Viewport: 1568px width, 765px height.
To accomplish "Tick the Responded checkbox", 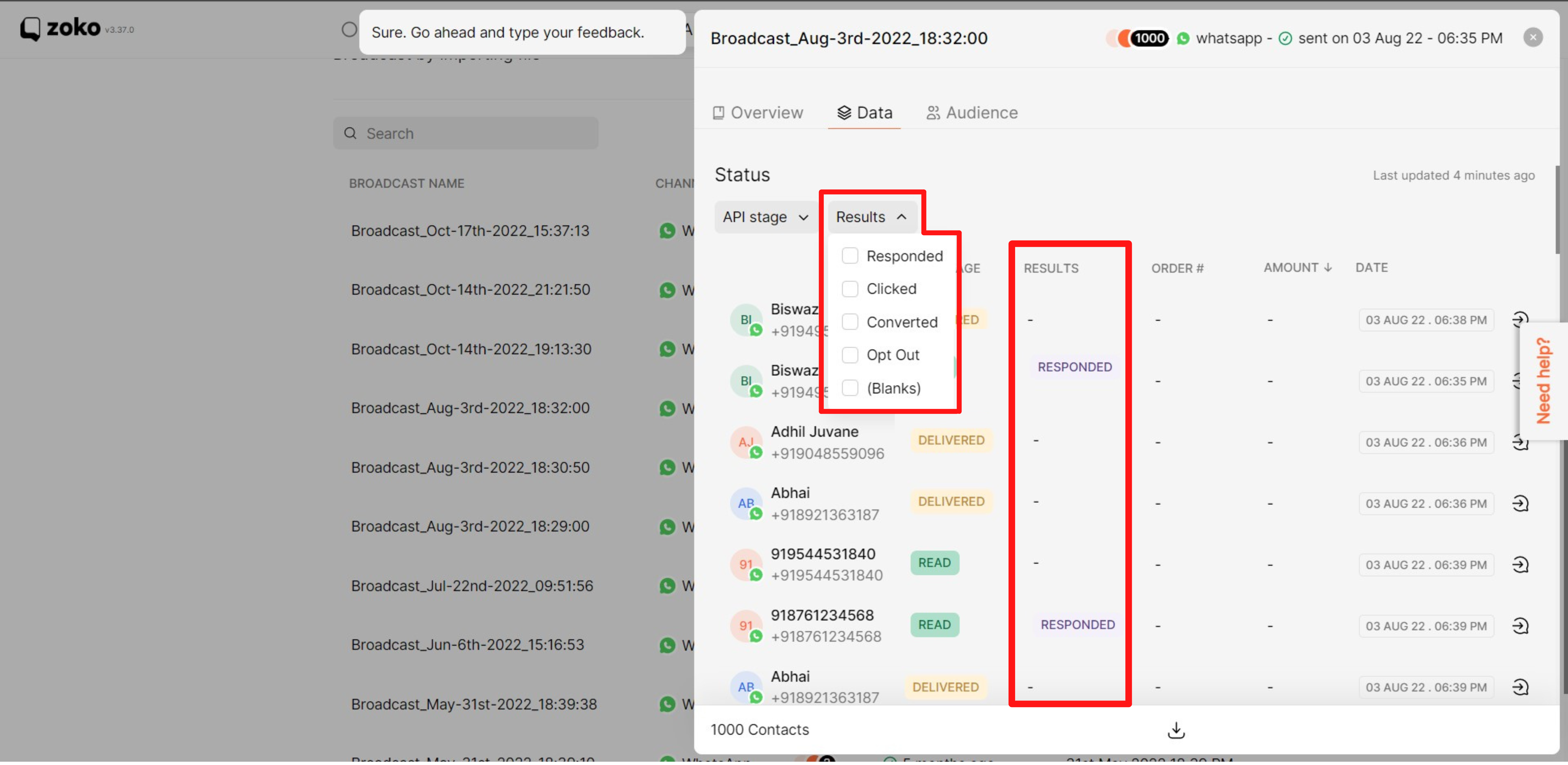I will (x=850, y=256).
